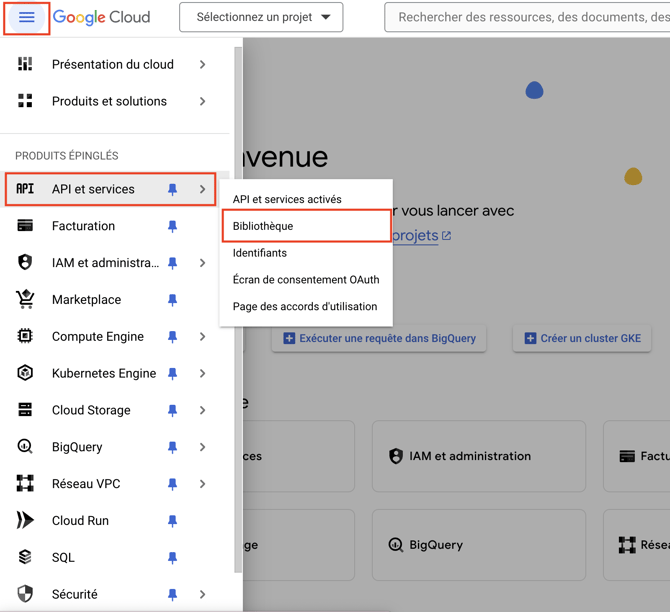Image resolution: width=670 pixels, height=612 pixels.
Task: Select Bibliothèque from the submenu
Action: tap(263, 226)
